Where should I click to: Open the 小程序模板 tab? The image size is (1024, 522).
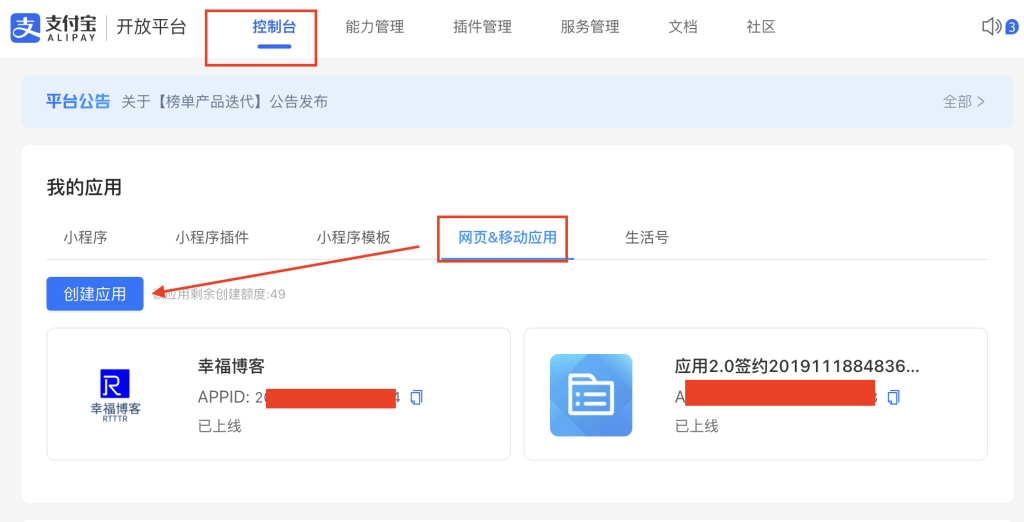[x=354, y=238]
